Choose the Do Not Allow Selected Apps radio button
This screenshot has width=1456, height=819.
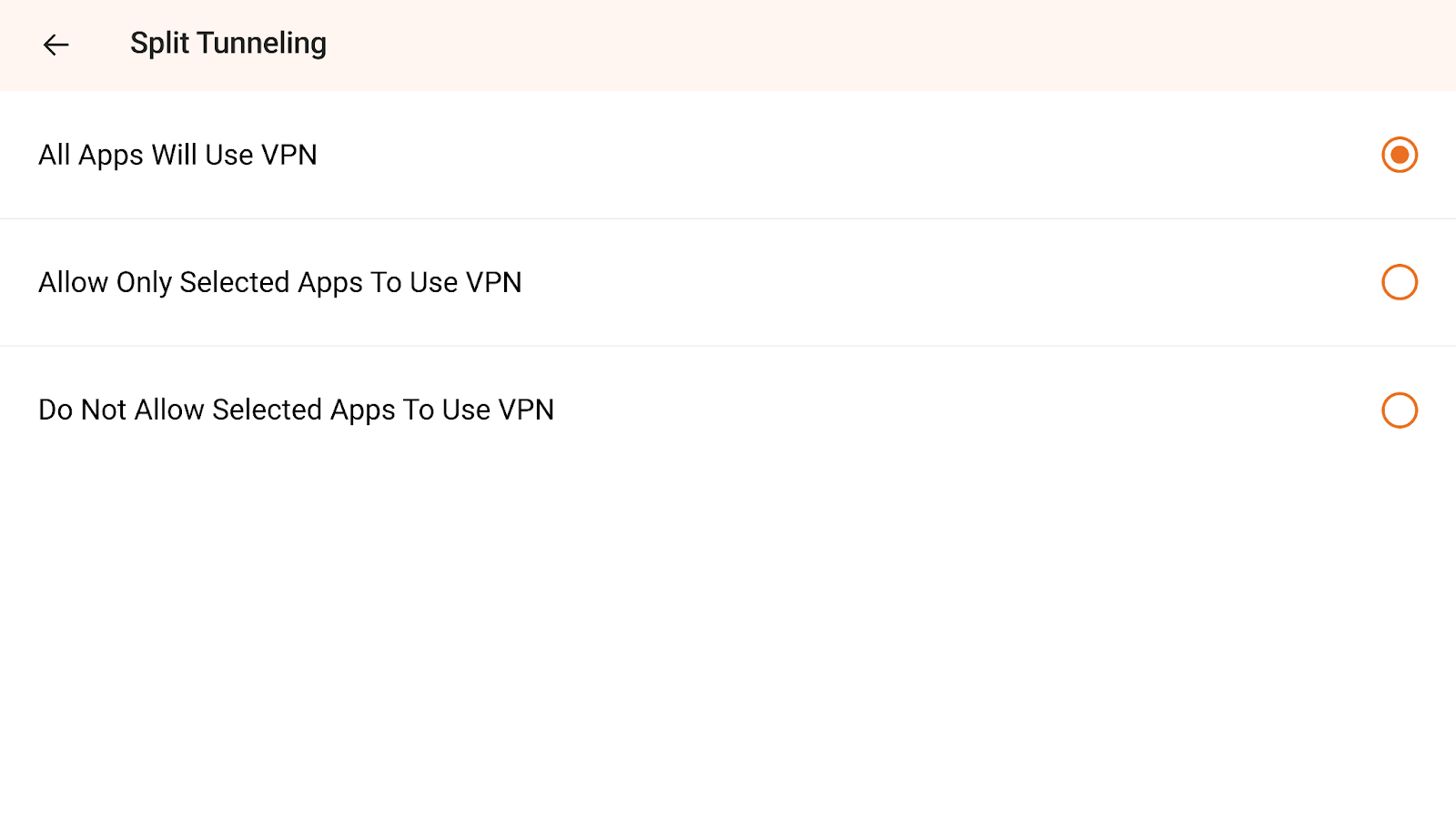(x=1399, y=410)
